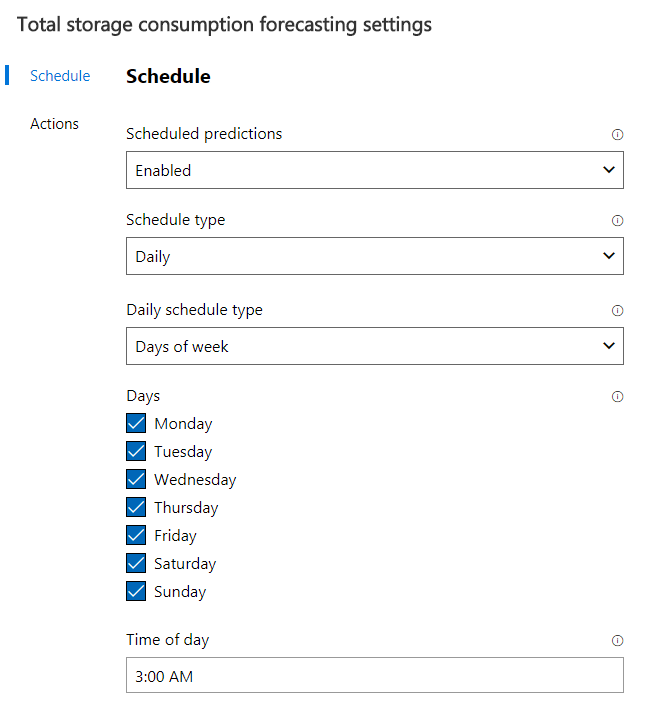Toggle the Wednesday checkbox

[x=137, y=479]
